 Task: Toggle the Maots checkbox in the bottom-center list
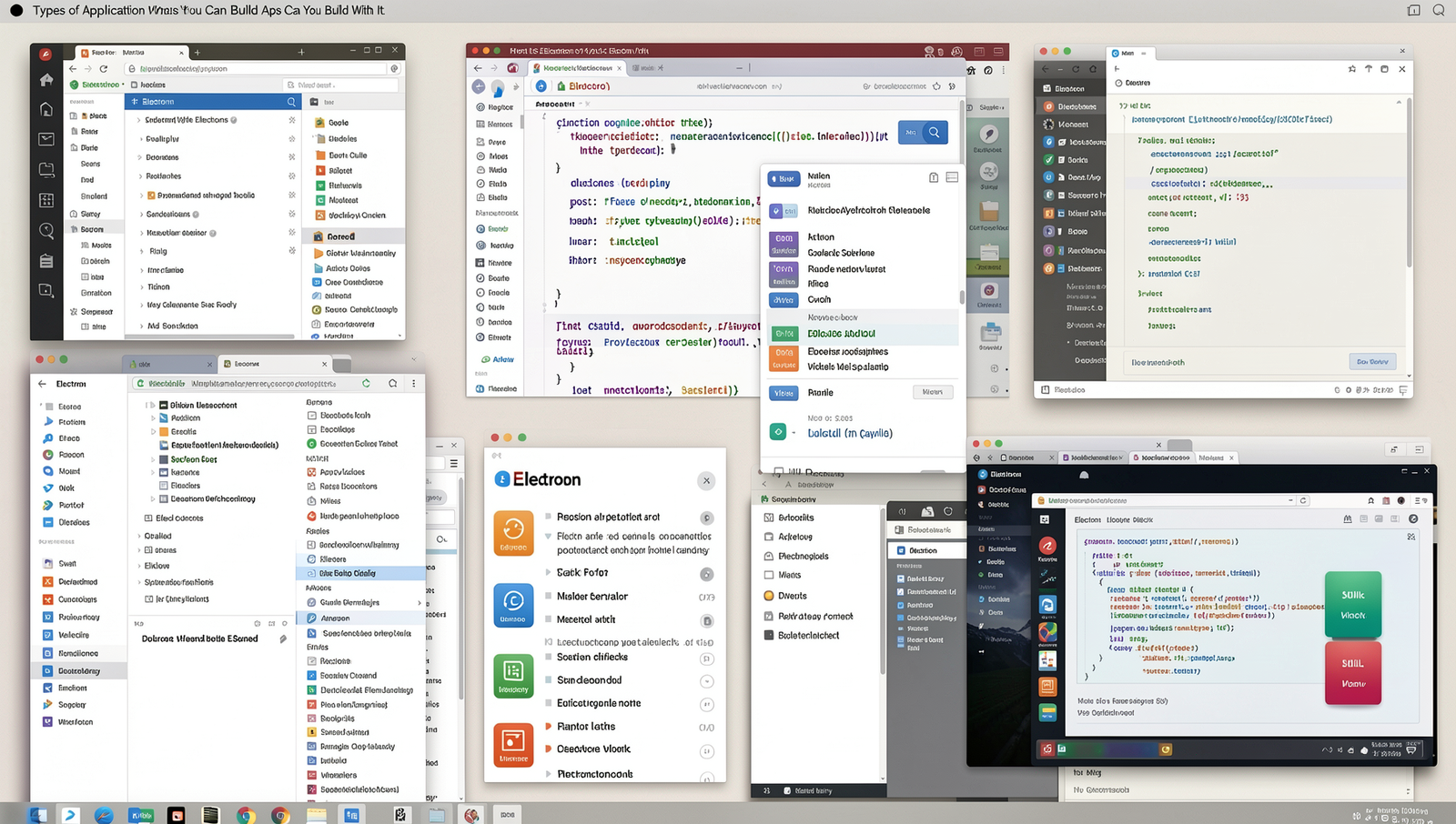point(769,575)
